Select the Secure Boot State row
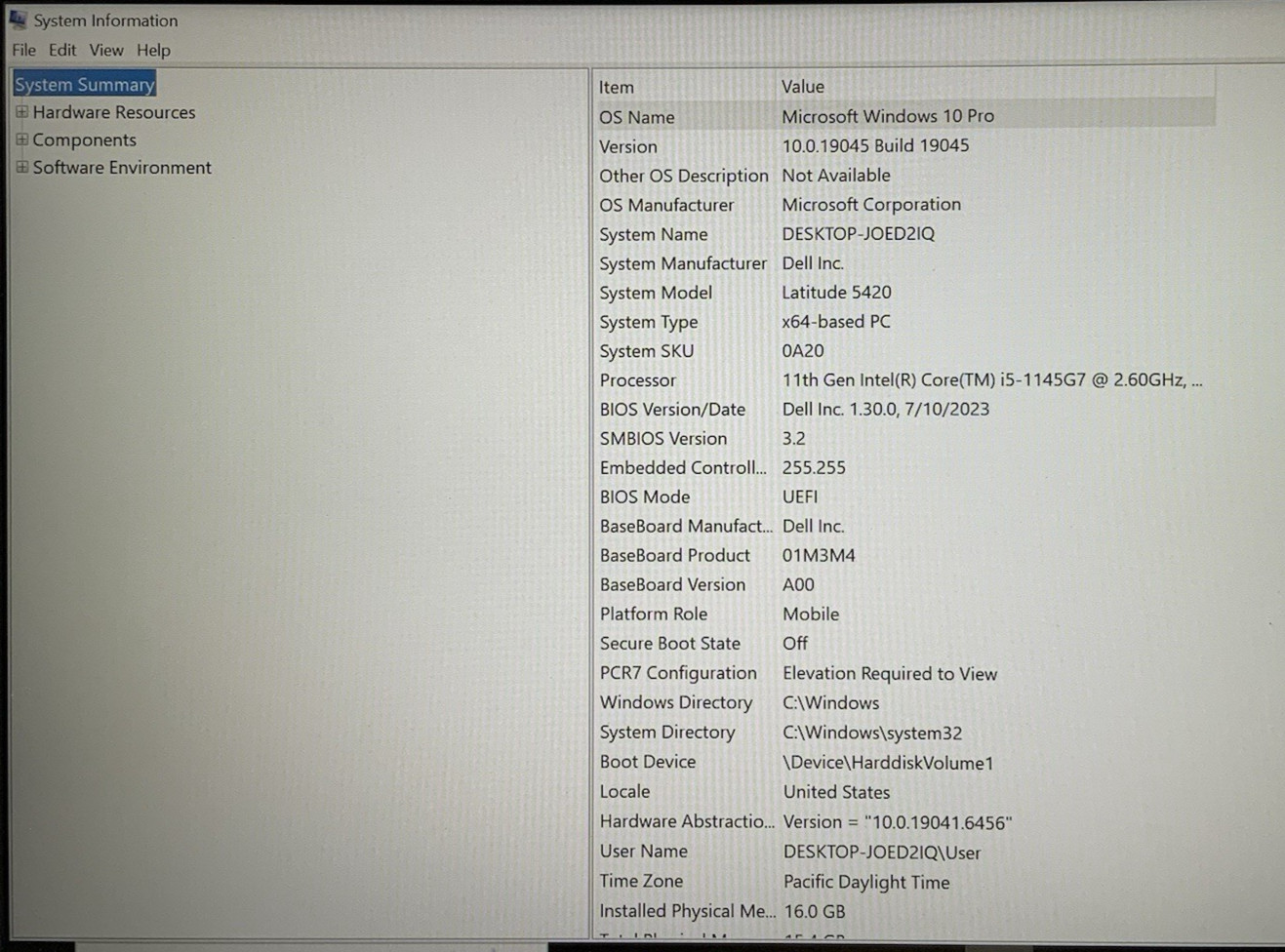 tap(904, 644)
